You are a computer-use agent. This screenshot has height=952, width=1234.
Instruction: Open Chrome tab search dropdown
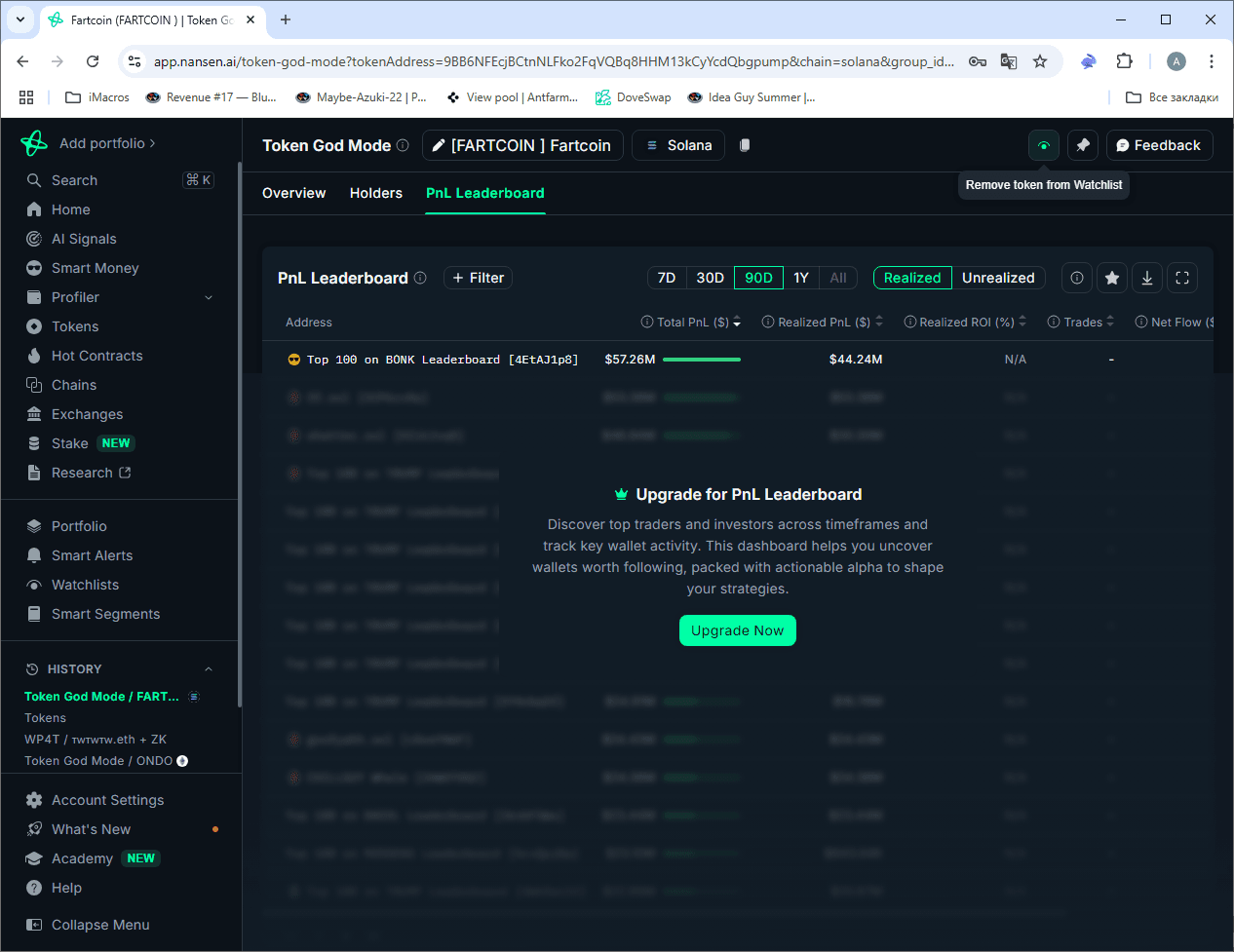(20, 19)
